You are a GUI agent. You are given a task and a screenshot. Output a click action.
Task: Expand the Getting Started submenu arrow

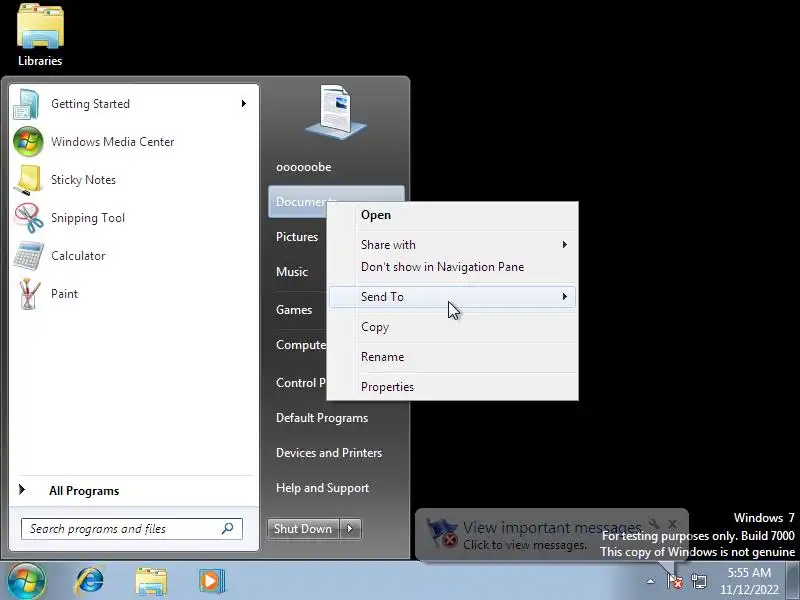244,104
